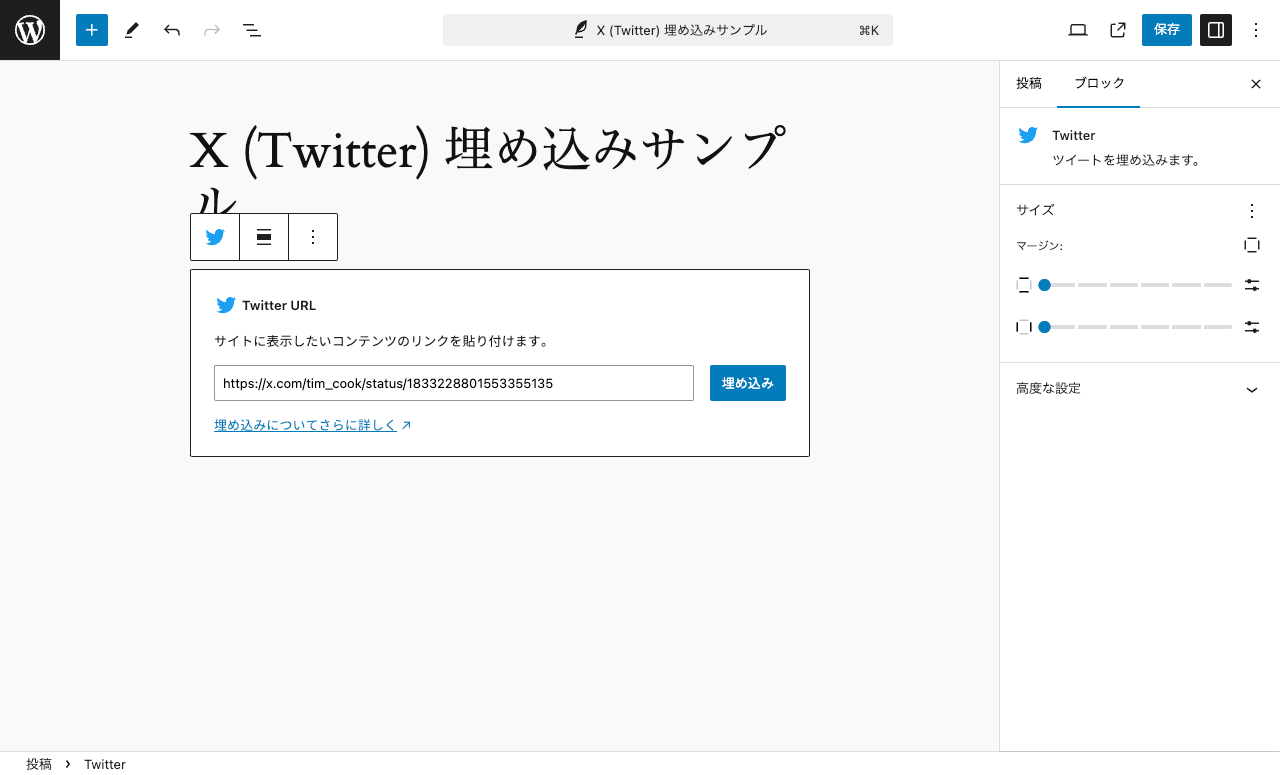Click the サイトに表示したいコンテンツ description text

pos(382,341)
